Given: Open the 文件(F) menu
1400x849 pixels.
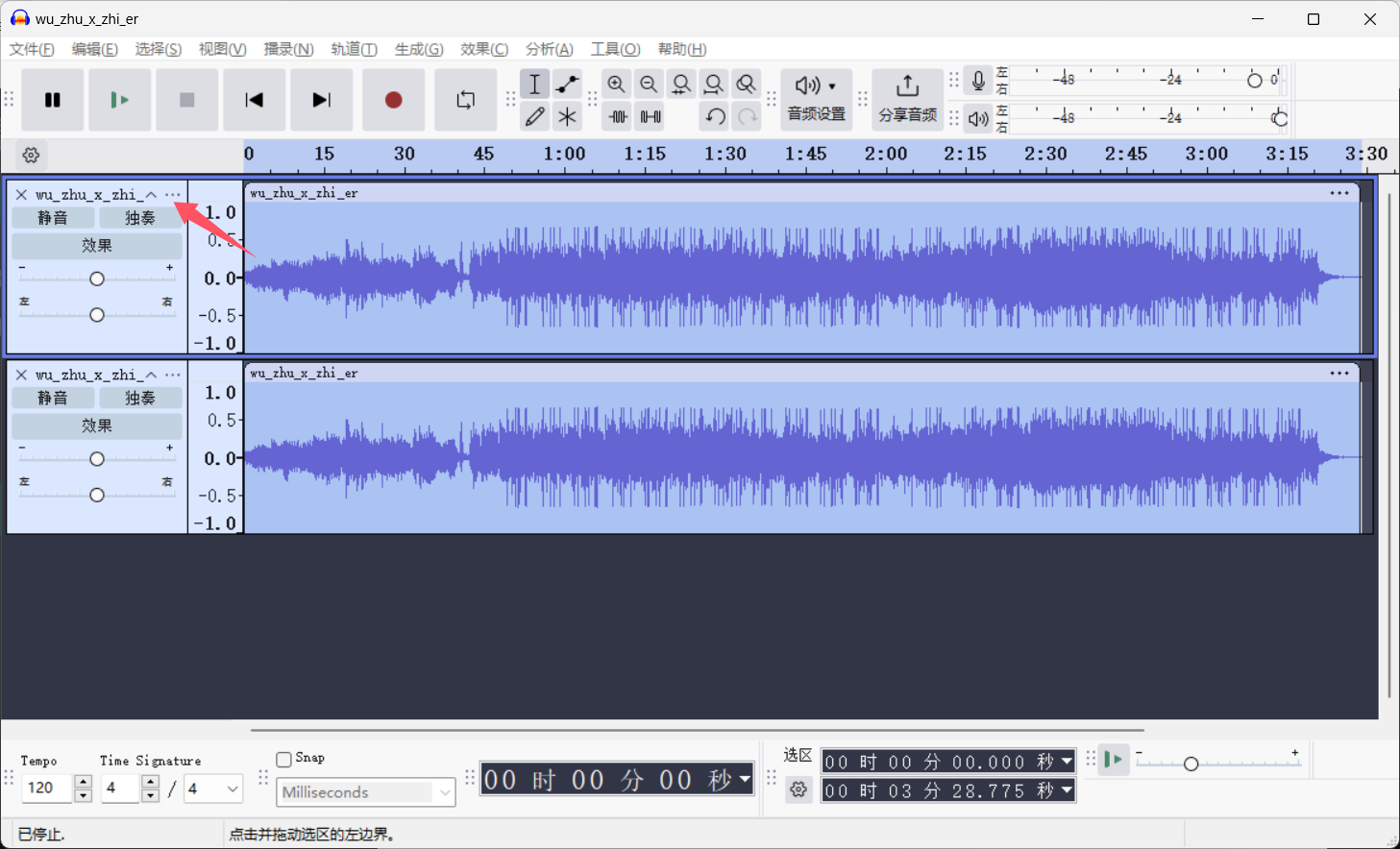Looking at the screenshot, I should (32, 49).
